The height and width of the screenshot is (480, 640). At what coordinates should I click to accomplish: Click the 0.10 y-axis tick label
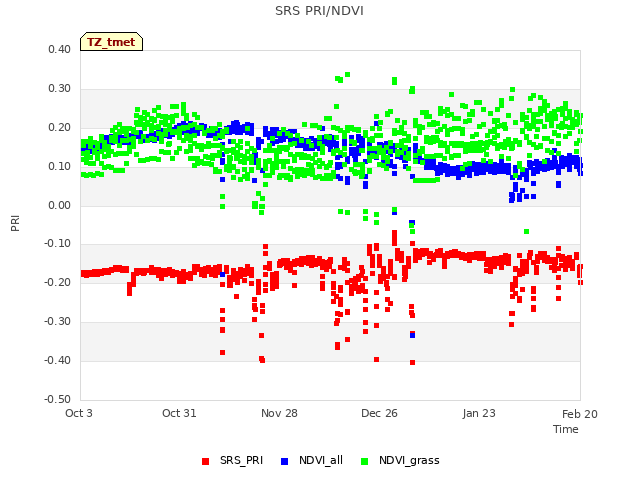pos(59,167)
